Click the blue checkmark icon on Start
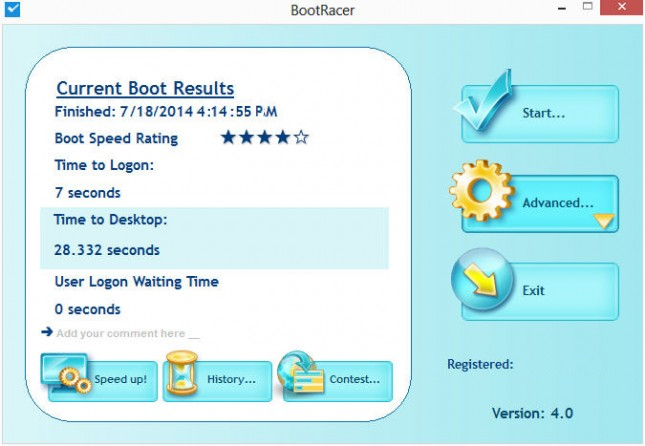The width and height of the screenshot is (645, 446). [x=484, y=100]
